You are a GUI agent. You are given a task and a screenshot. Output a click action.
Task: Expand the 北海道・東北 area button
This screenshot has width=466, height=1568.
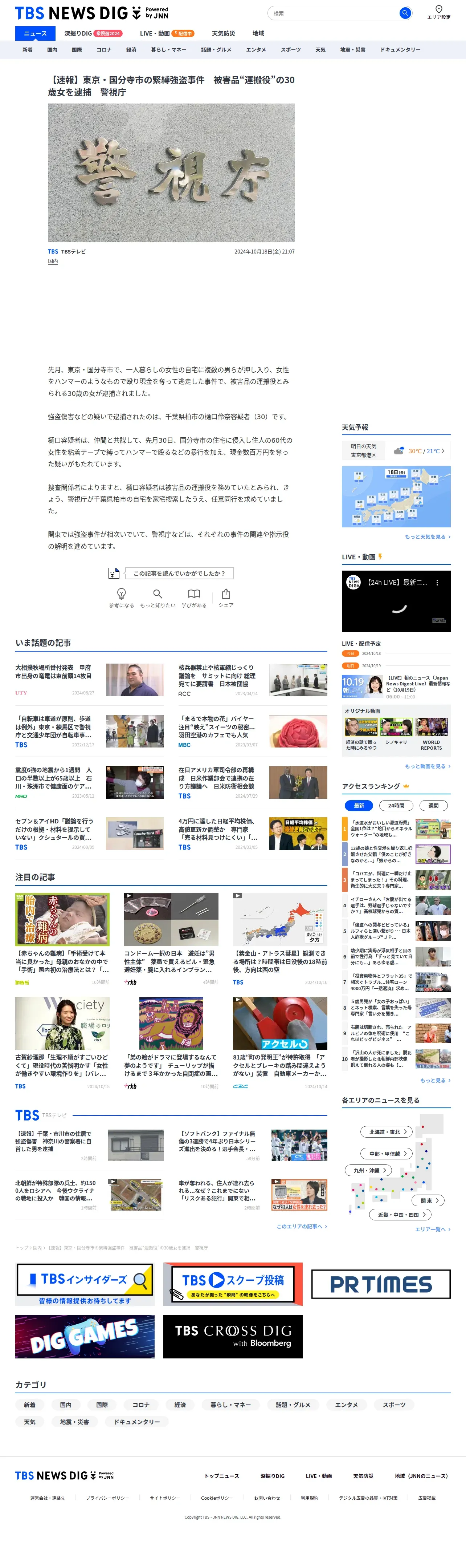(387, 1131)
